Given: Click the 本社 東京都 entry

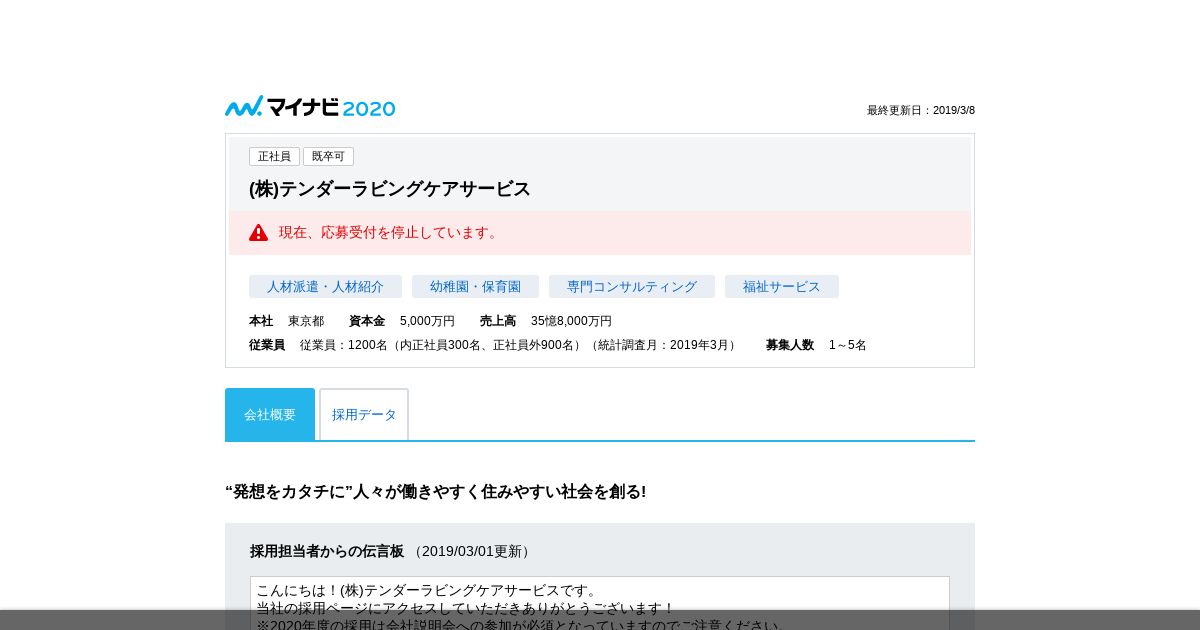Looking at the screenshot, I should click(286, 321).
